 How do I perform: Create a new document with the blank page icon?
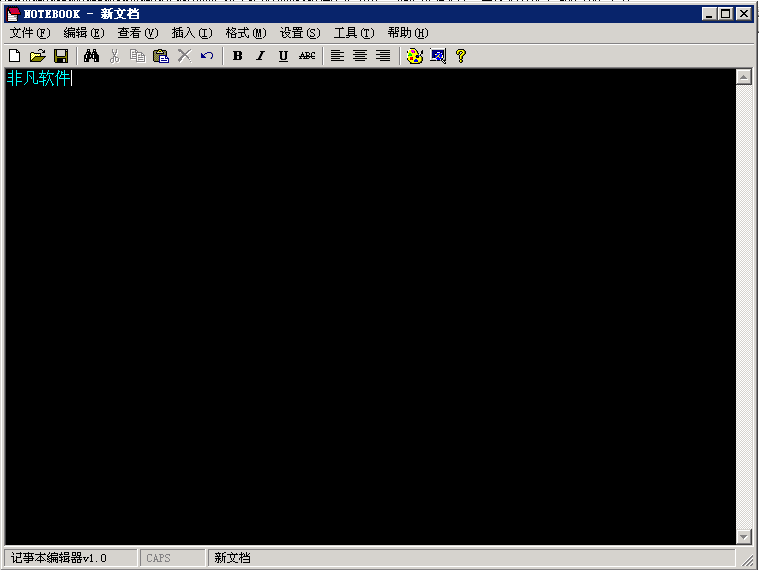(15, 56)
